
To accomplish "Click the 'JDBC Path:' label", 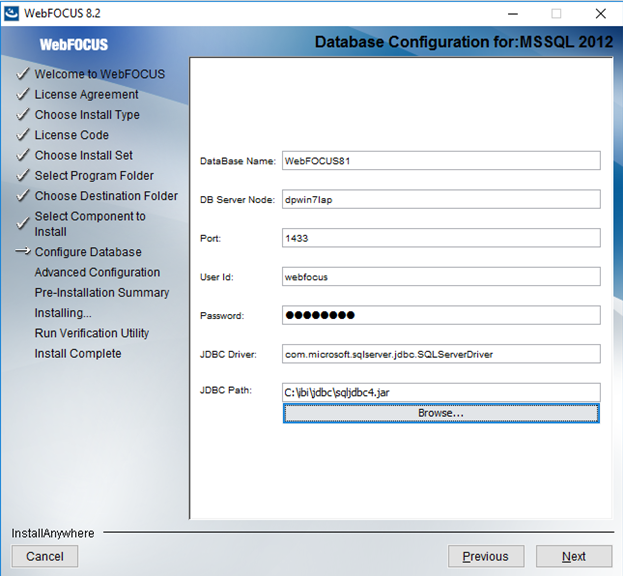I will tap(226, 390).
